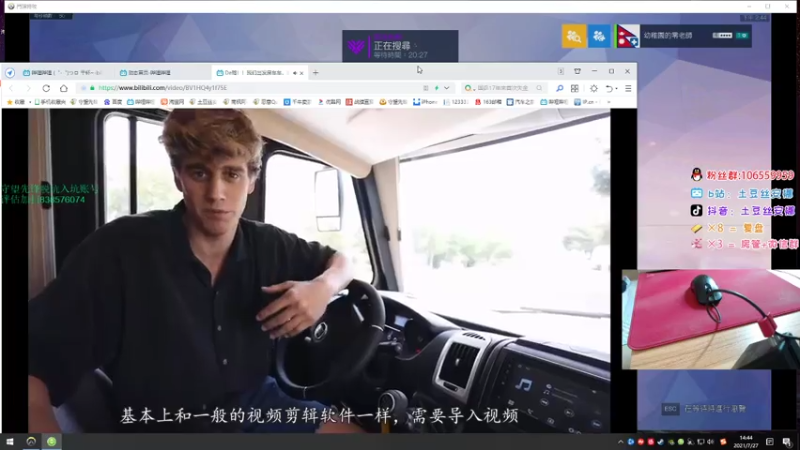
Task: Open the Windows notification center icon
Action: [x=788, y=442]
